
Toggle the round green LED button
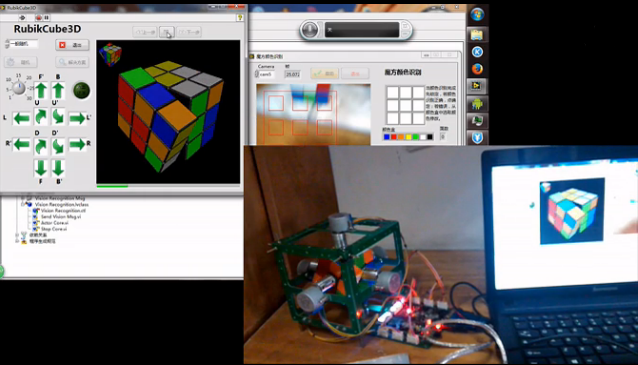pyautogui.click(x=81, y=90)
